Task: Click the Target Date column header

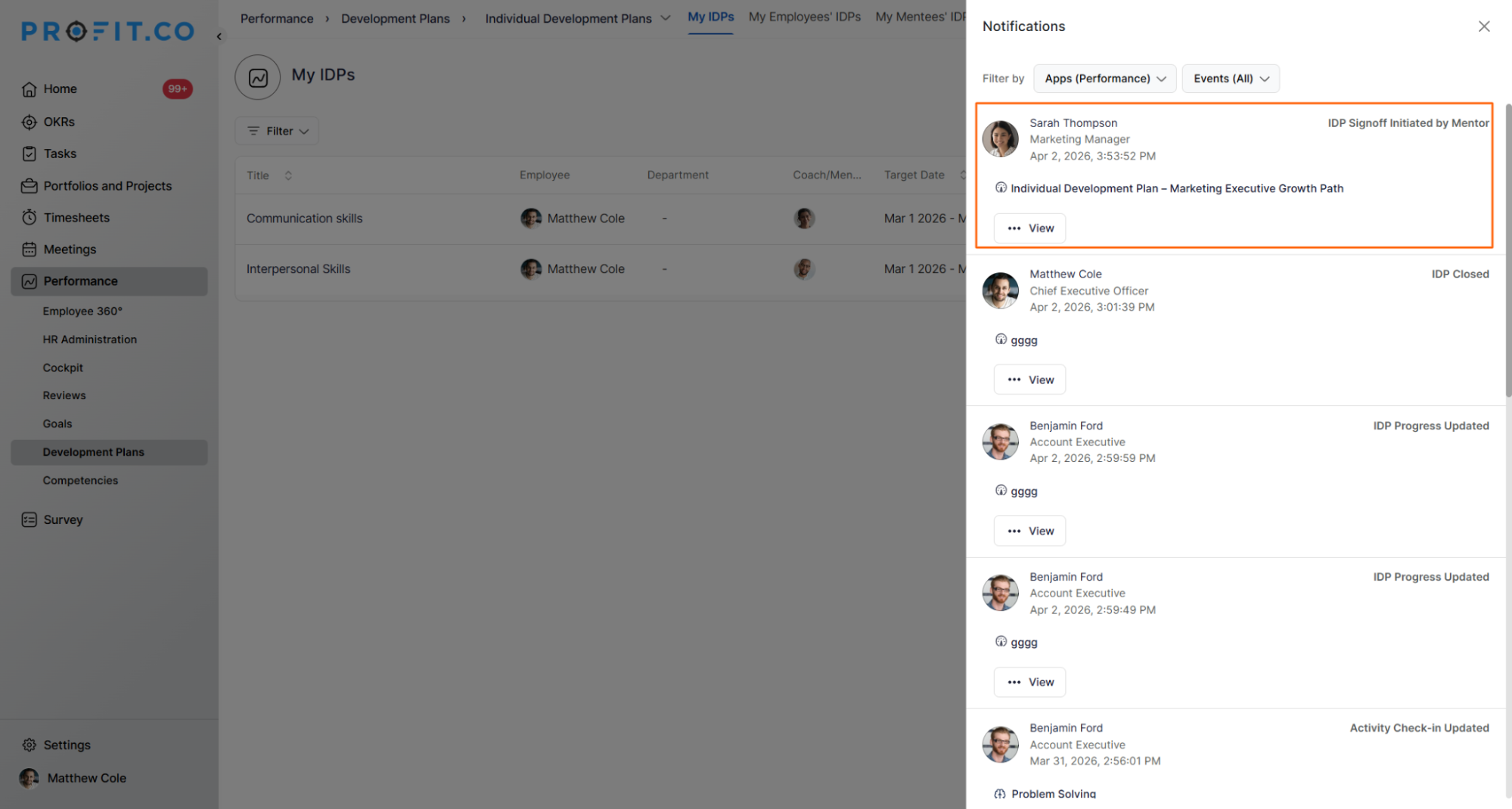Action: (914, 175)
